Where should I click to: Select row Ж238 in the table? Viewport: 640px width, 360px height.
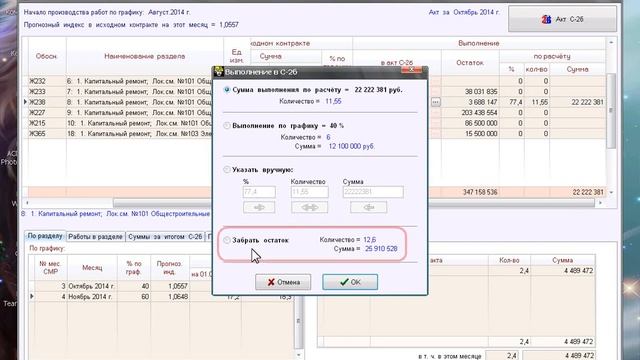pyautogui.click(x=120, y=102)
